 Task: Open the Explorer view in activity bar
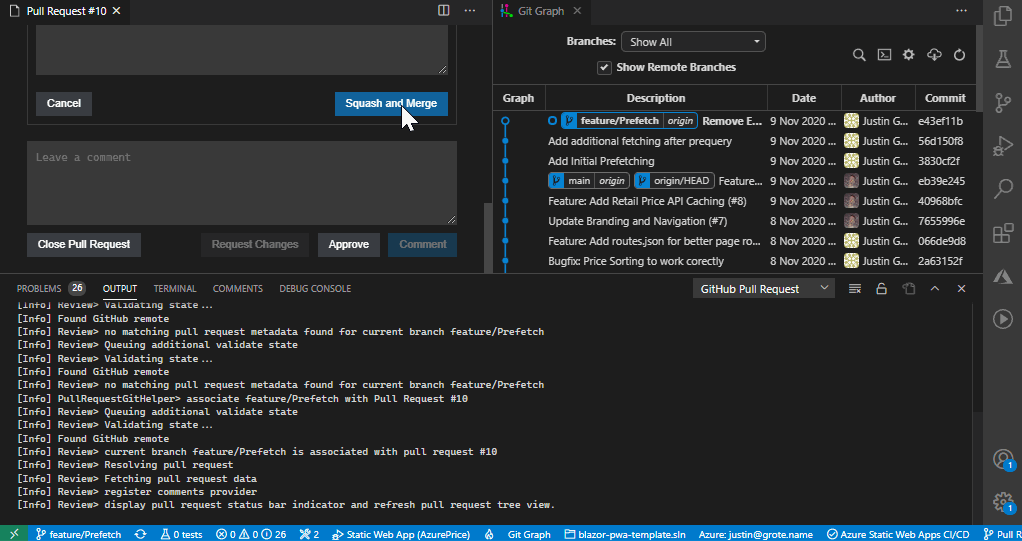(1002, 16)
